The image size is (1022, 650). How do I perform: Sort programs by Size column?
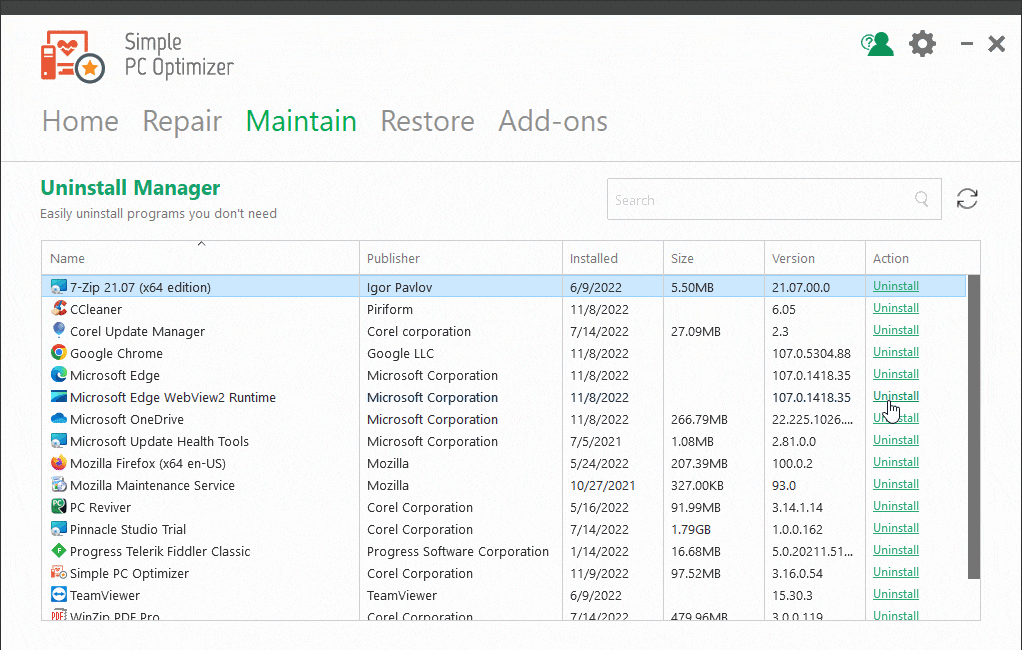tap(714, 258)
